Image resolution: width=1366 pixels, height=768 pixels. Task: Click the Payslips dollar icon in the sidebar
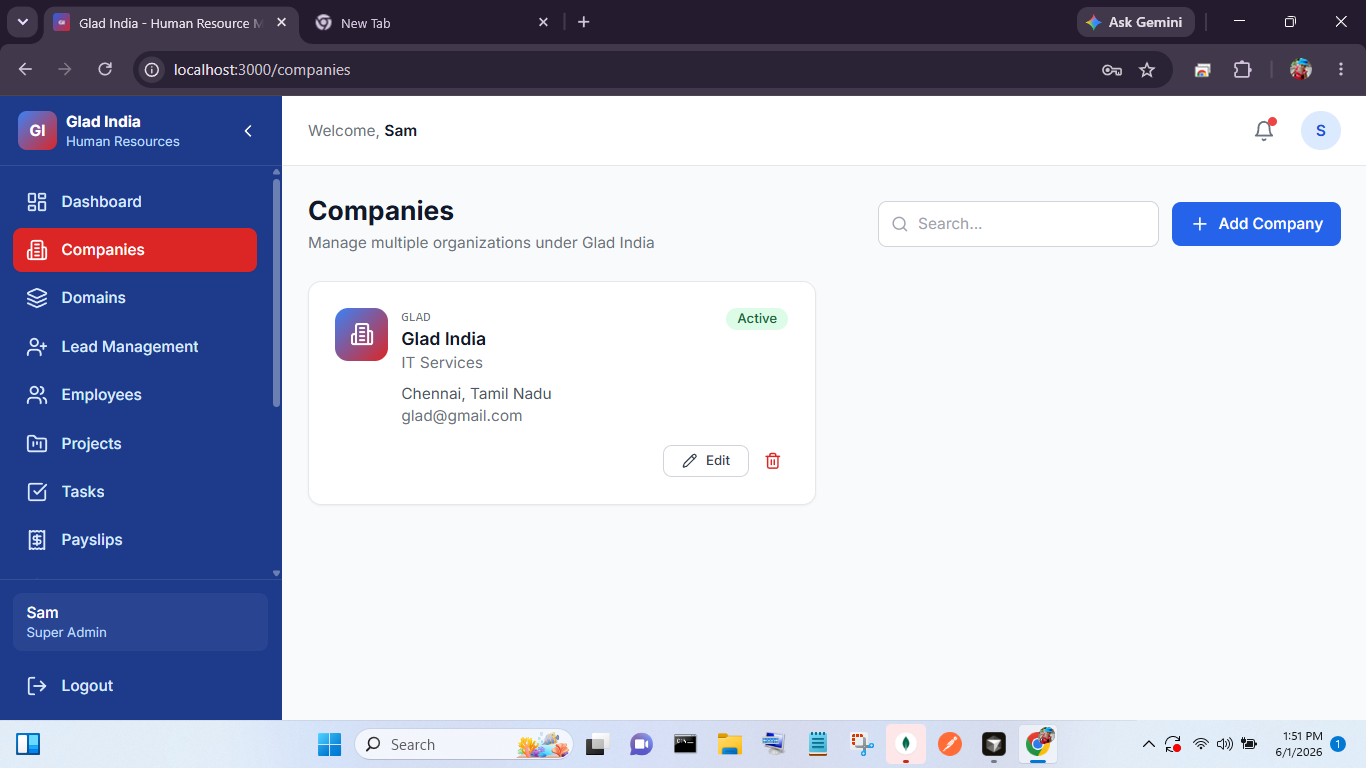[x=37, y=540]
